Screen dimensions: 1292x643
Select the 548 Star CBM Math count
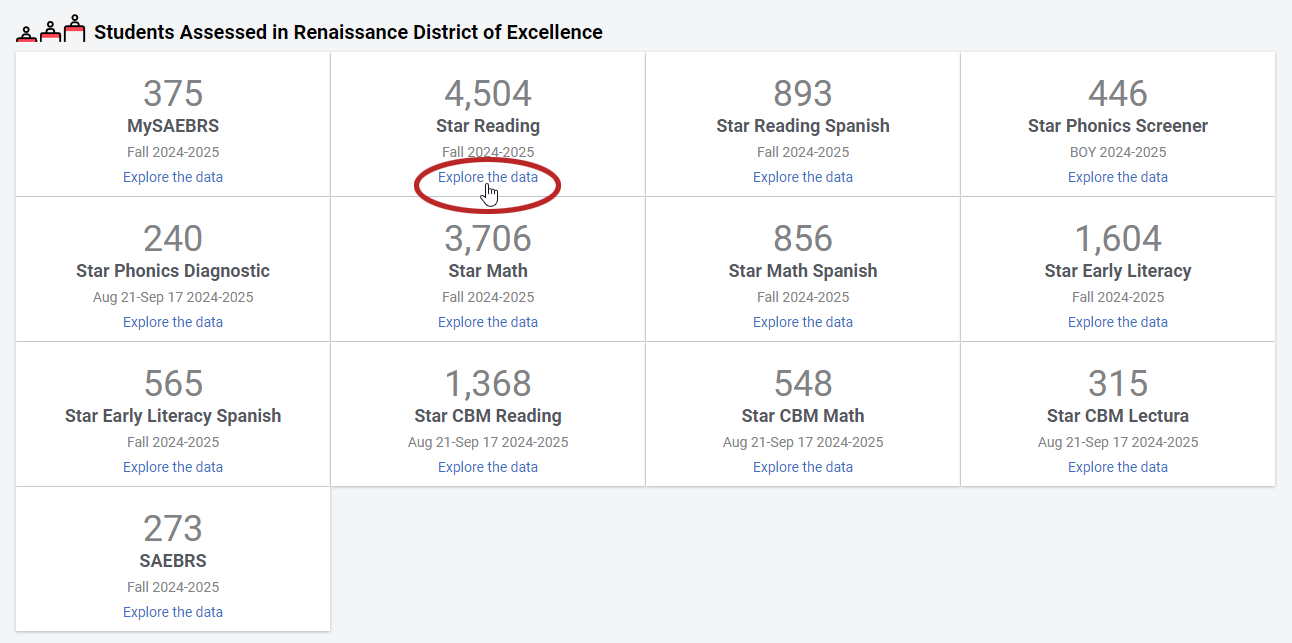803,383
